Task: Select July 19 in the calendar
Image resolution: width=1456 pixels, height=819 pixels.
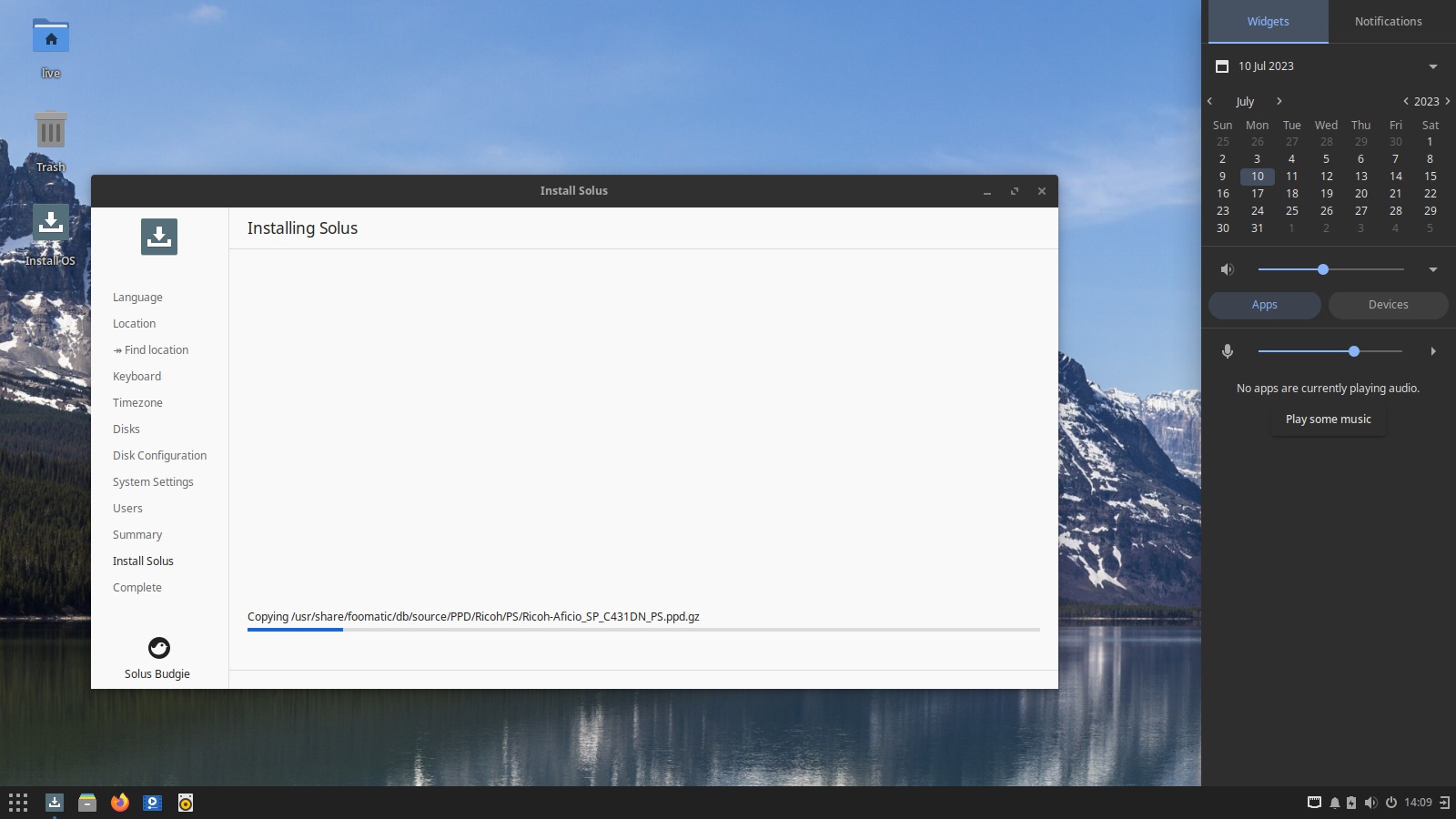Action: pyautogui.click(x=1327, y=194)
